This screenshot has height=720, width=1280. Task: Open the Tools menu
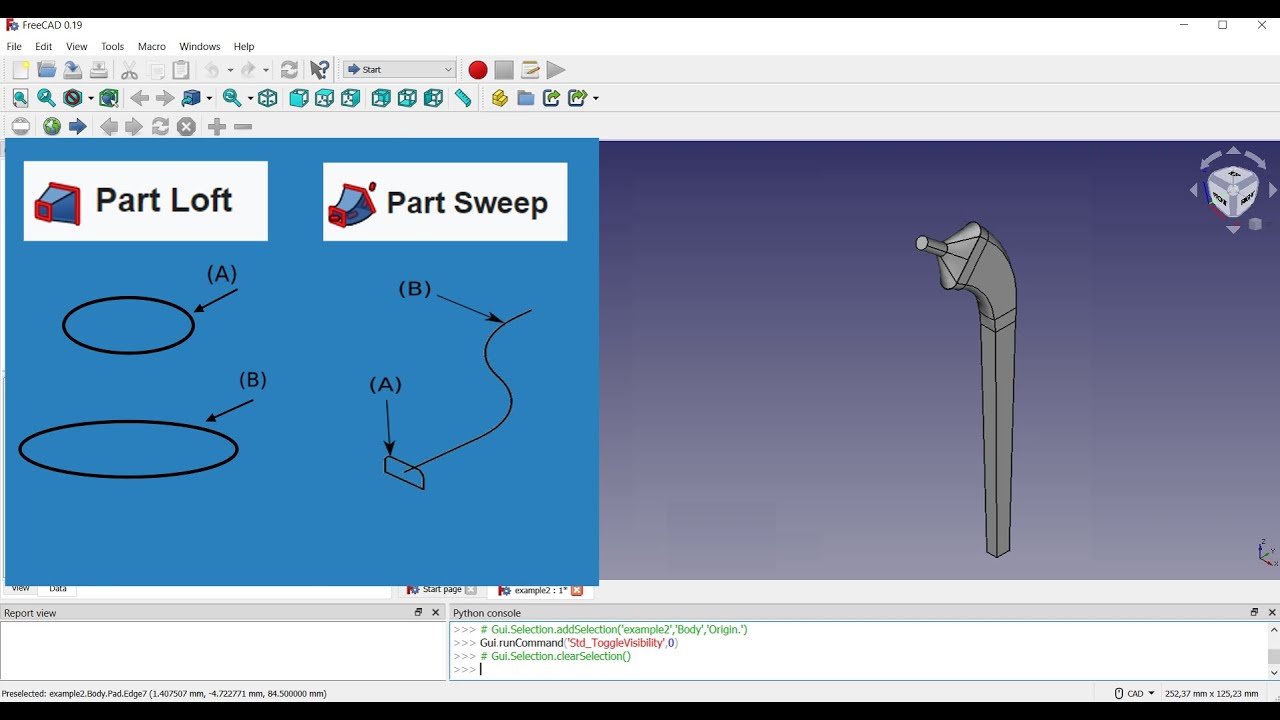[113, 47]
